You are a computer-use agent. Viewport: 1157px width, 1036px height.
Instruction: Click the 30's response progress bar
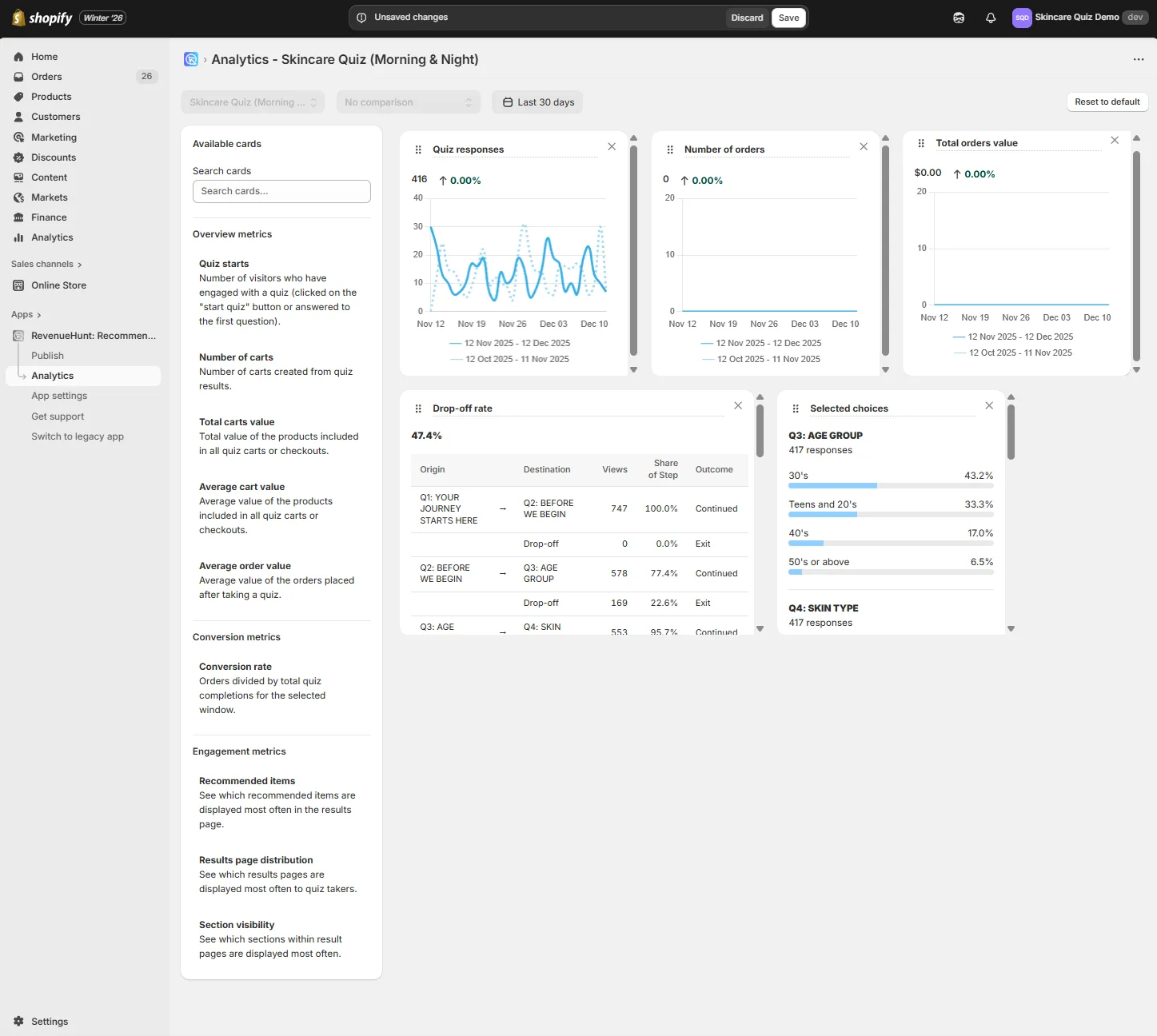[x=891, y=486]
